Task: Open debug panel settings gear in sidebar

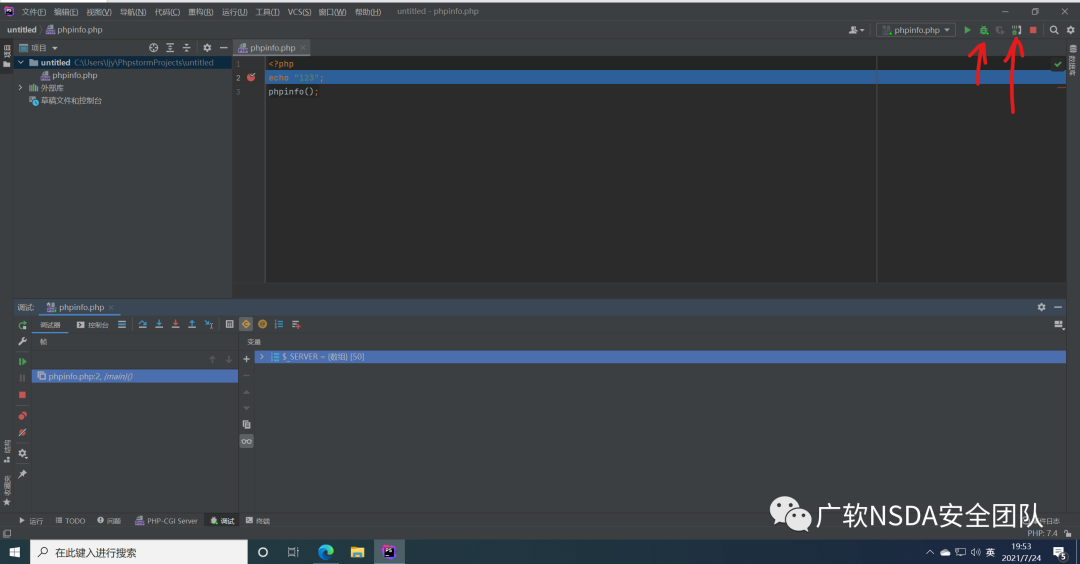Action: (23, 453)
